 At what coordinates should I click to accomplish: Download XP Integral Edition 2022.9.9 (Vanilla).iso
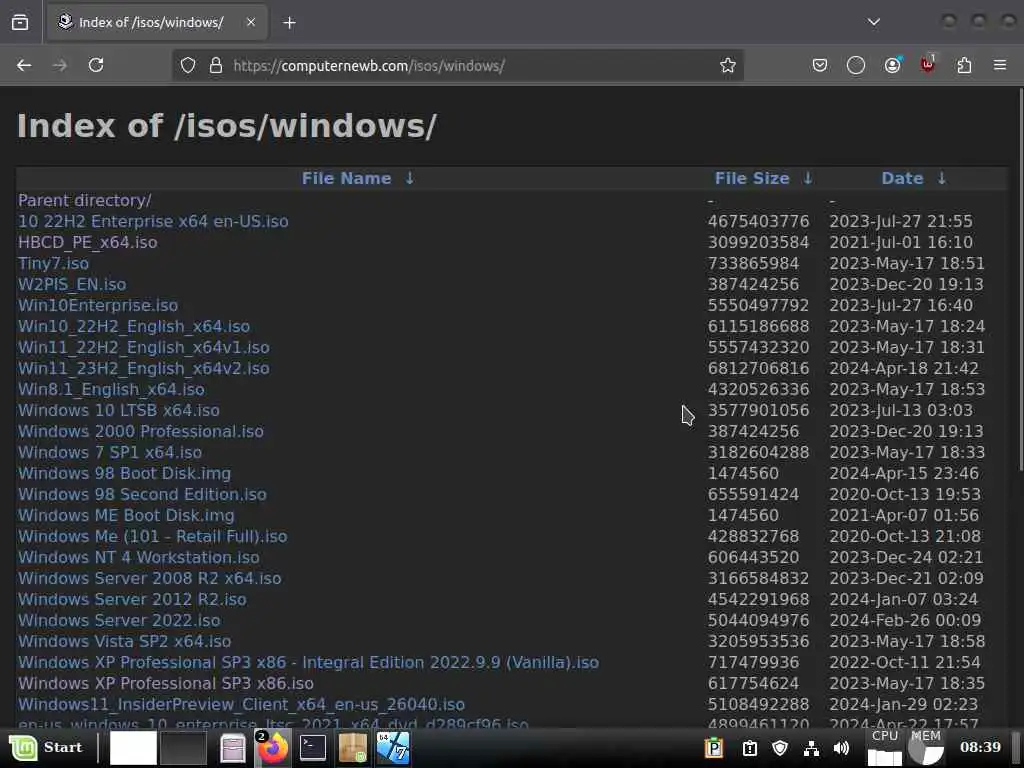[308, 662]
